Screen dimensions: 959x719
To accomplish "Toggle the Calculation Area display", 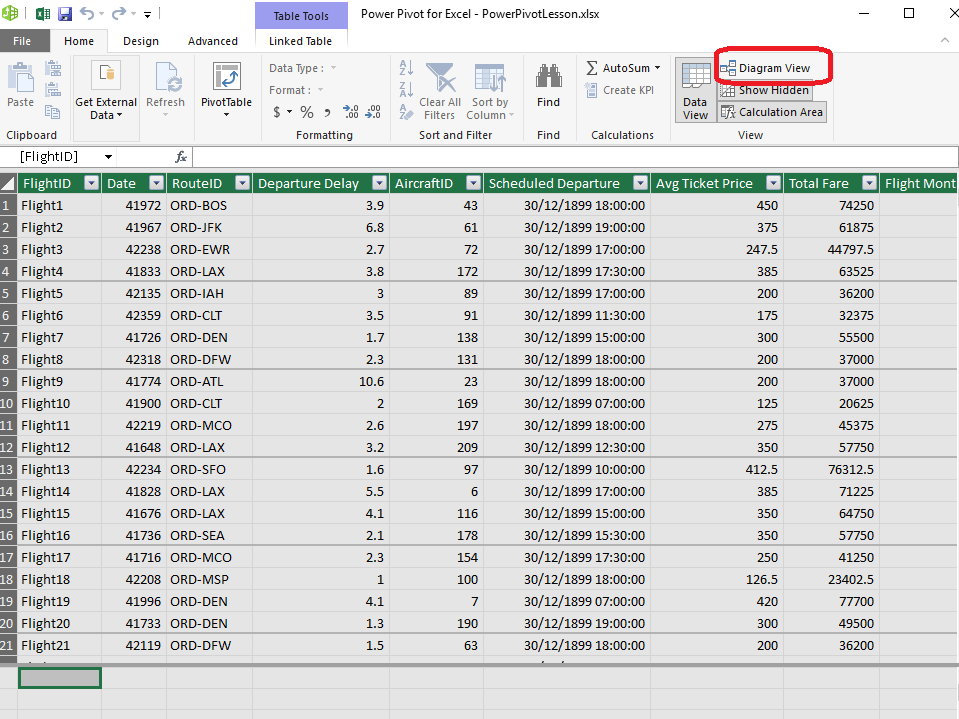I will pyautogui.click(x=771, y=112).
